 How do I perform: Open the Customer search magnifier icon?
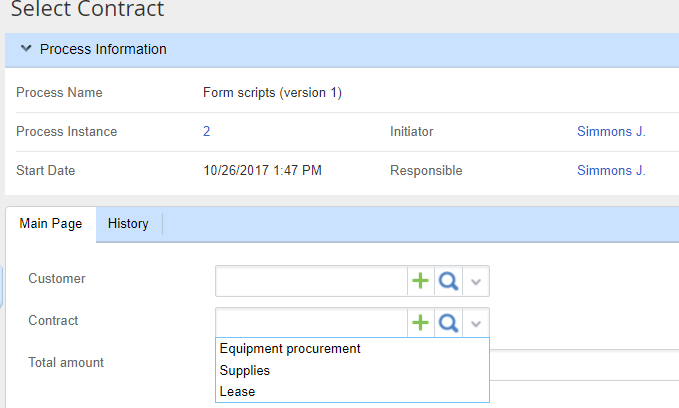(449, 282)
